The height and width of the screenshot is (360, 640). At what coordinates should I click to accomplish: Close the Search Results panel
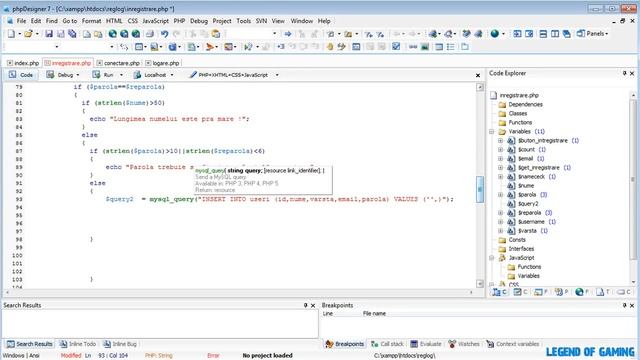[313, 305]
